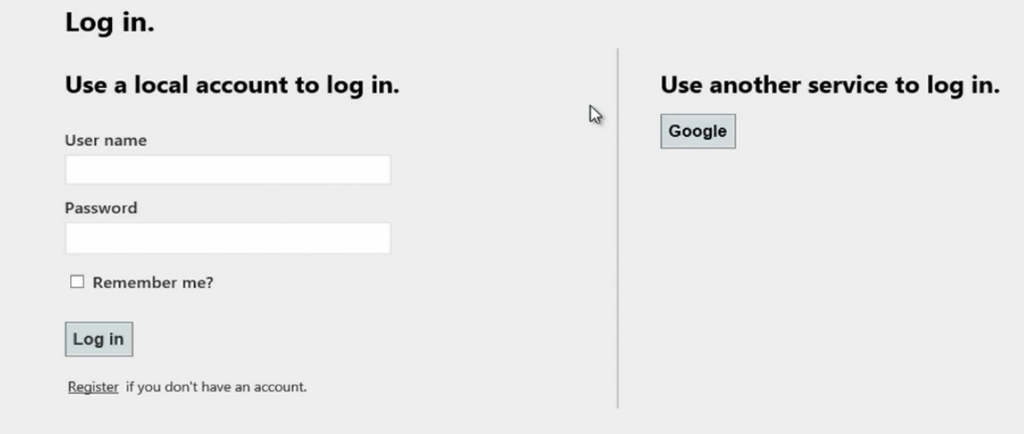Open the Register link
The image size is (1024, 434).
click(93, 387)
